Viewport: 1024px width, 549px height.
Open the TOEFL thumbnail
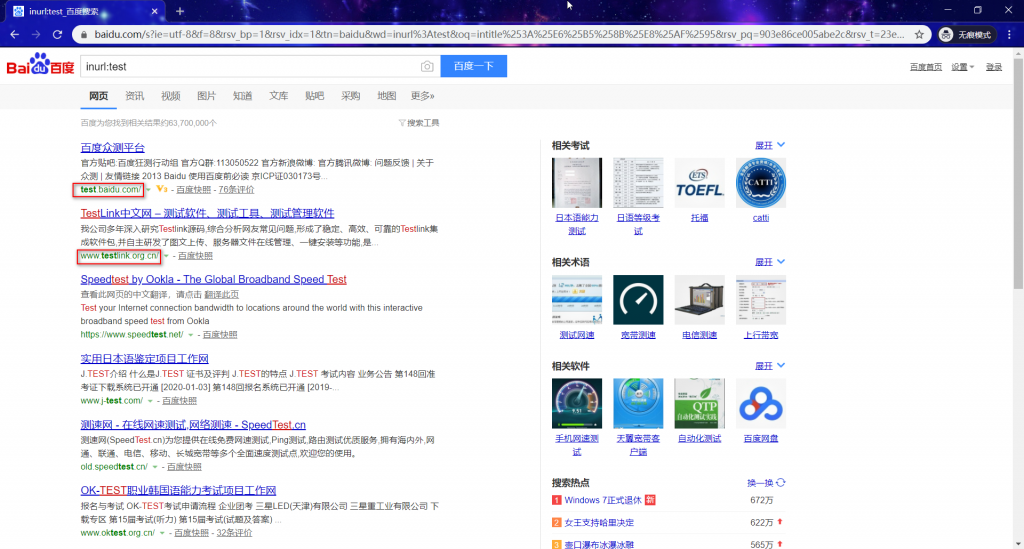coord(699,183)
